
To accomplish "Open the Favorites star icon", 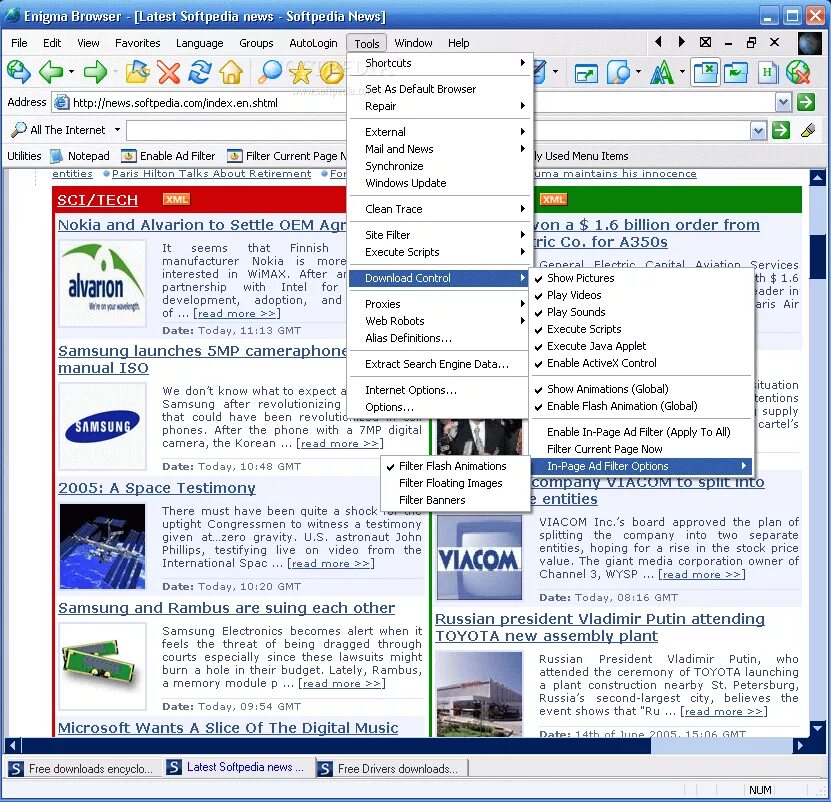I will point(300,72).
